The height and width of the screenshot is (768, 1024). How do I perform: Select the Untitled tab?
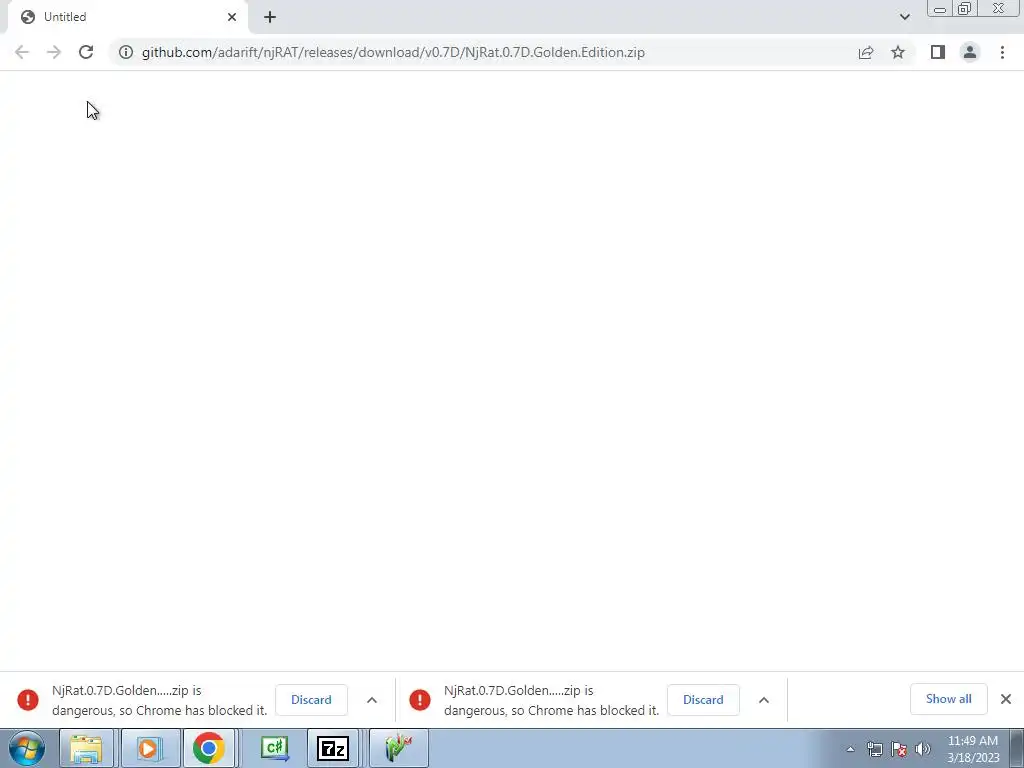coord(127,17)
